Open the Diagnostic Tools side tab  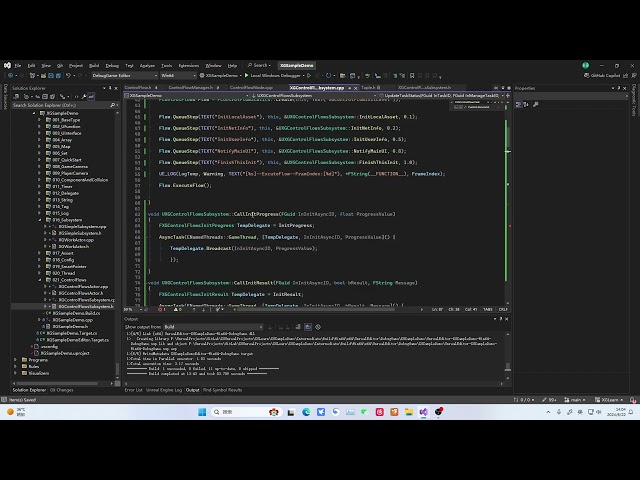(634, 100)
